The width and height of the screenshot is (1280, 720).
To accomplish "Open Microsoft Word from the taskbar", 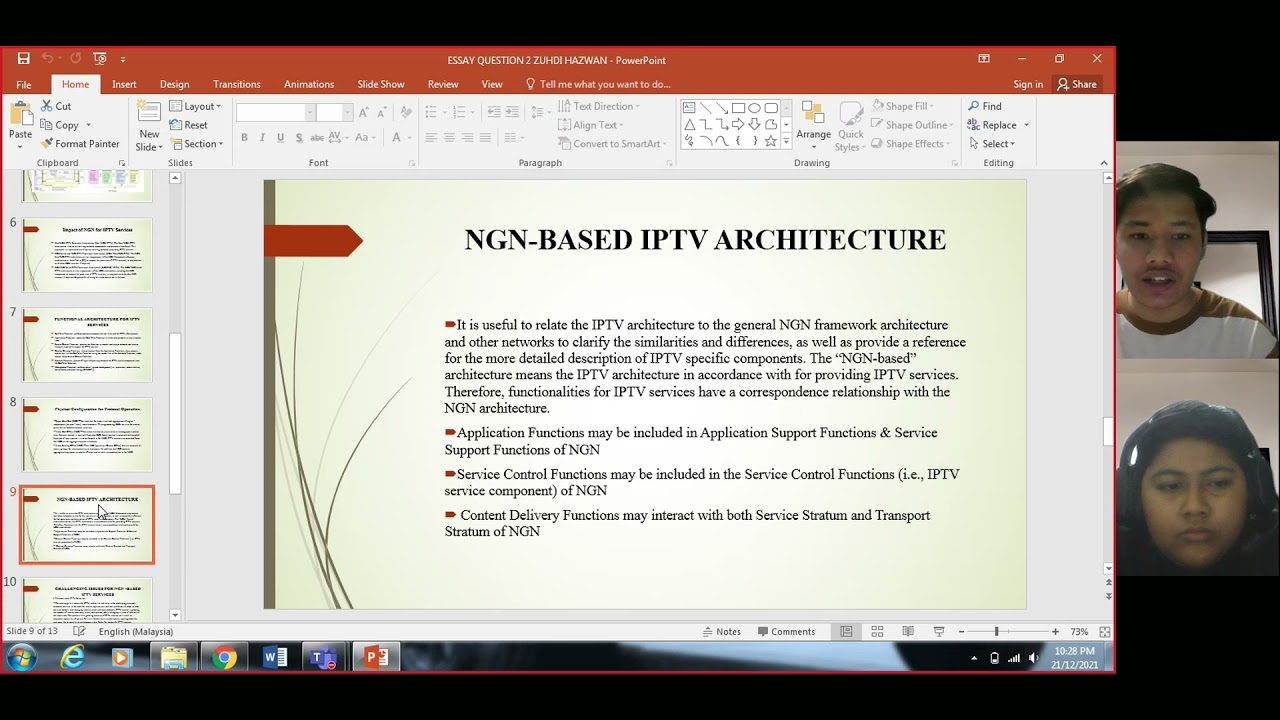I will (275, 657).
